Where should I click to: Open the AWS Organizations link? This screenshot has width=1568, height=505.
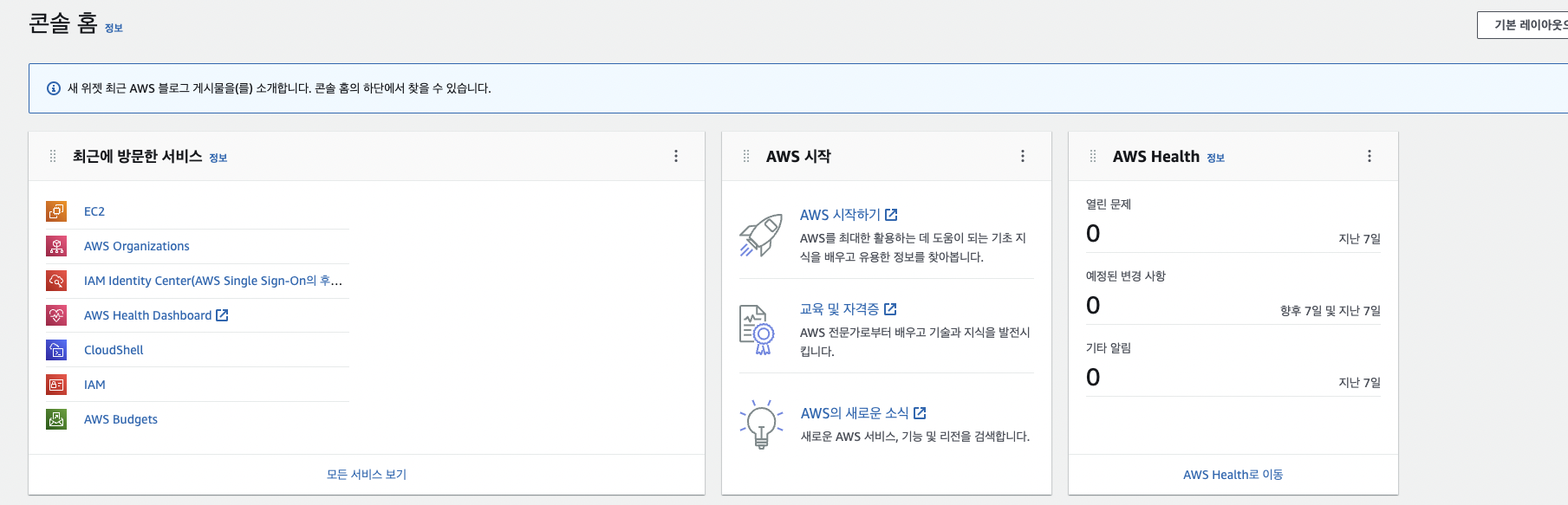click(137, 246)
